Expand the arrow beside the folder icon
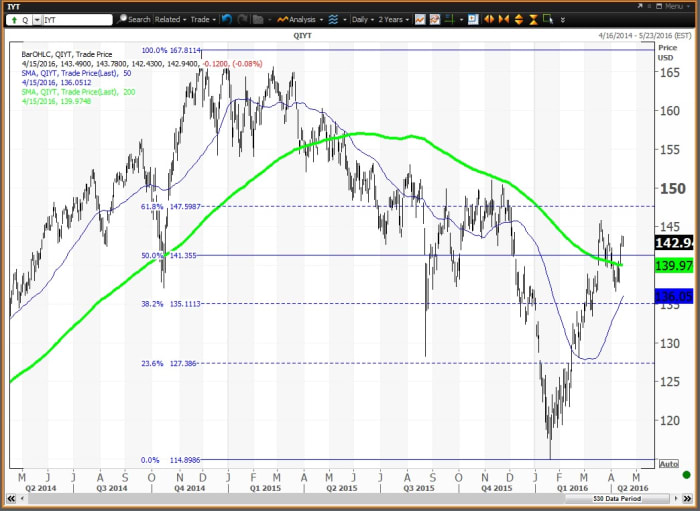Image resolution: width=700 pixels, height=511 pixels. (270, 20)
